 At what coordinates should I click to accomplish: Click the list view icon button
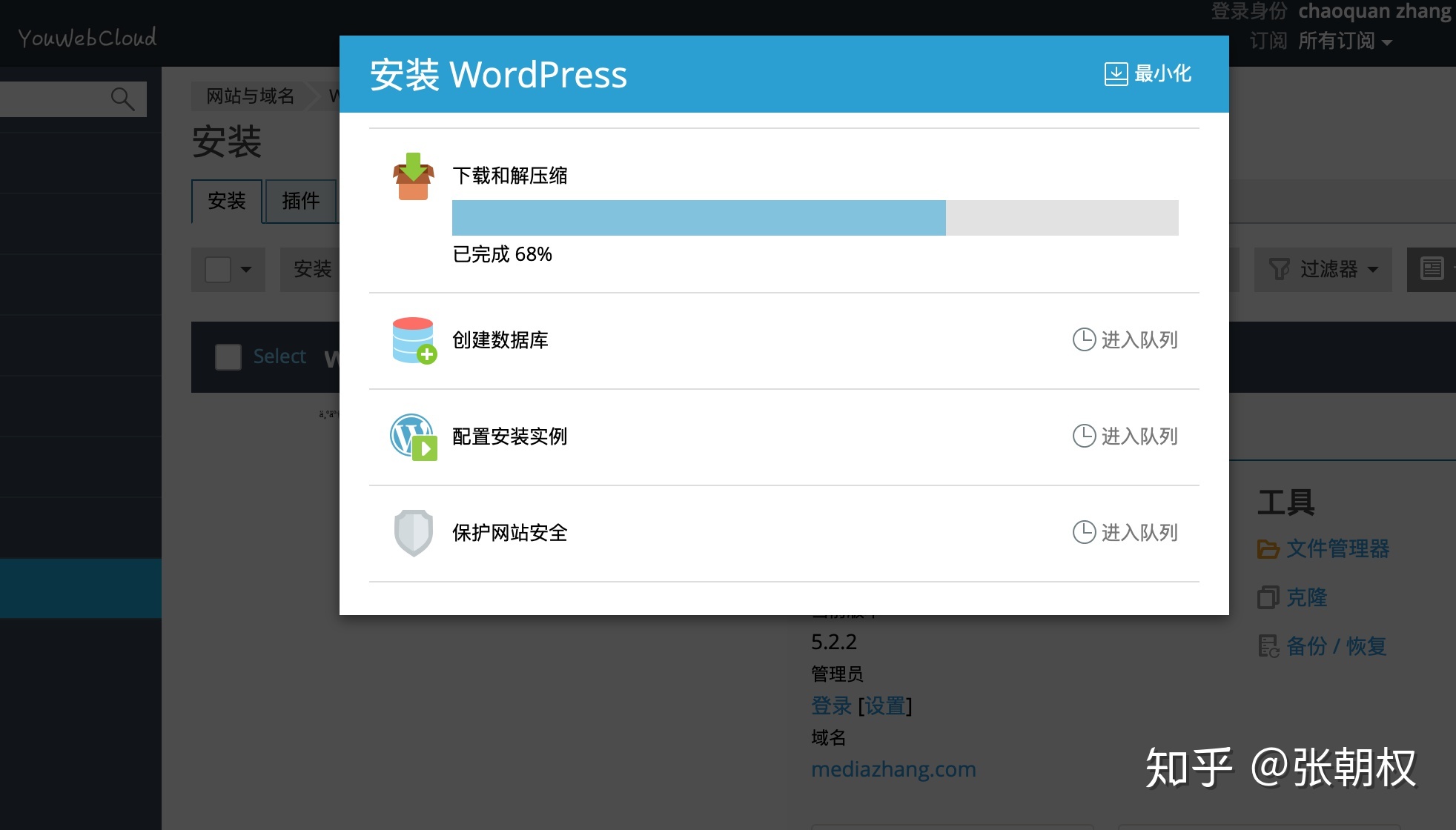(1432, 269)
